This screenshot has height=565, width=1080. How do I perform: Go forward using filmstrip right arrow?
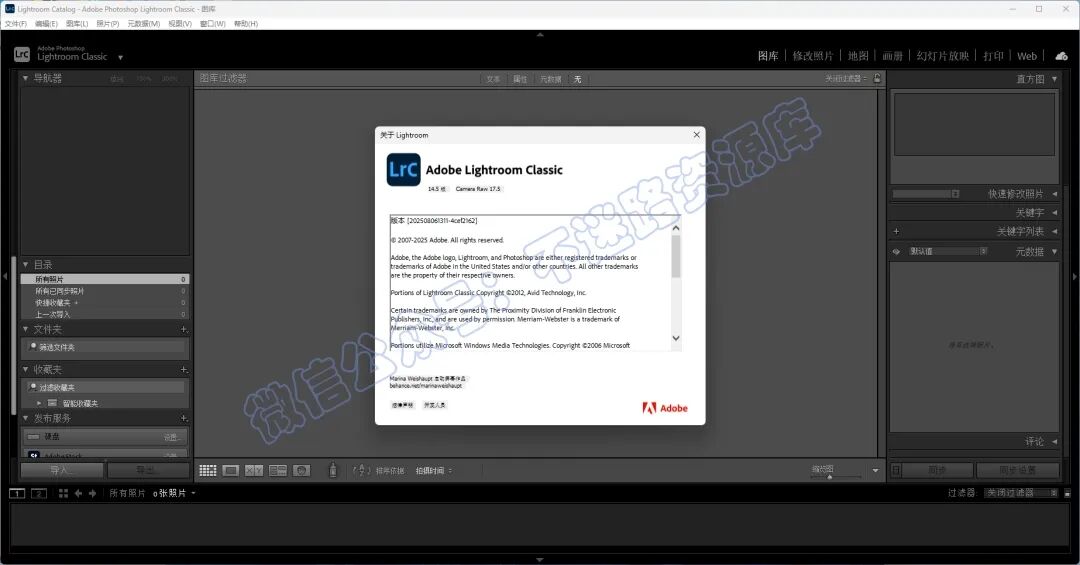coord(92,493)
